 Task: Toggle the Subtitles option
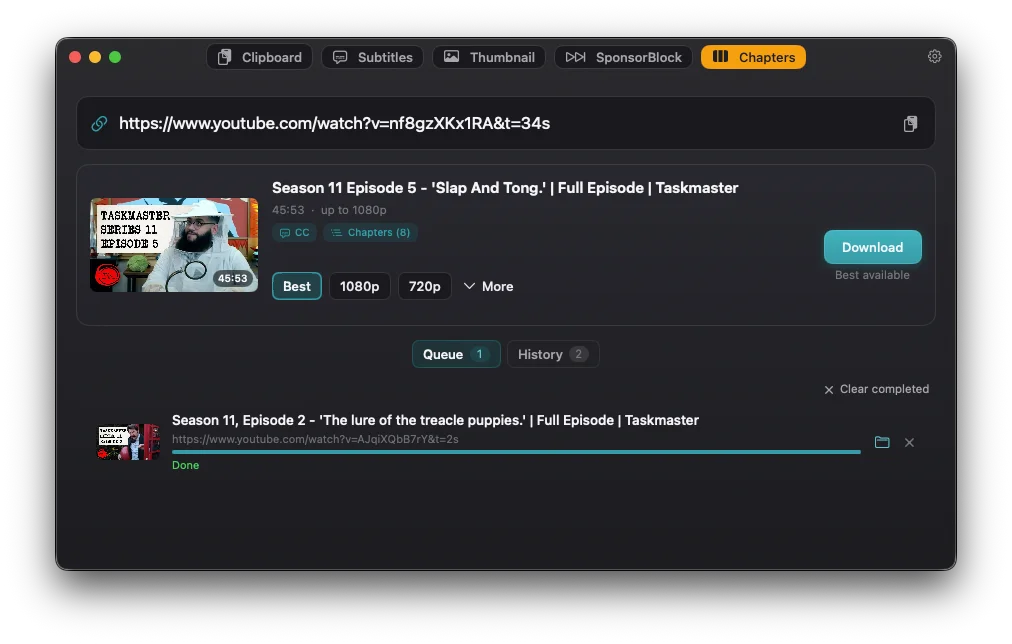[372, 57]
